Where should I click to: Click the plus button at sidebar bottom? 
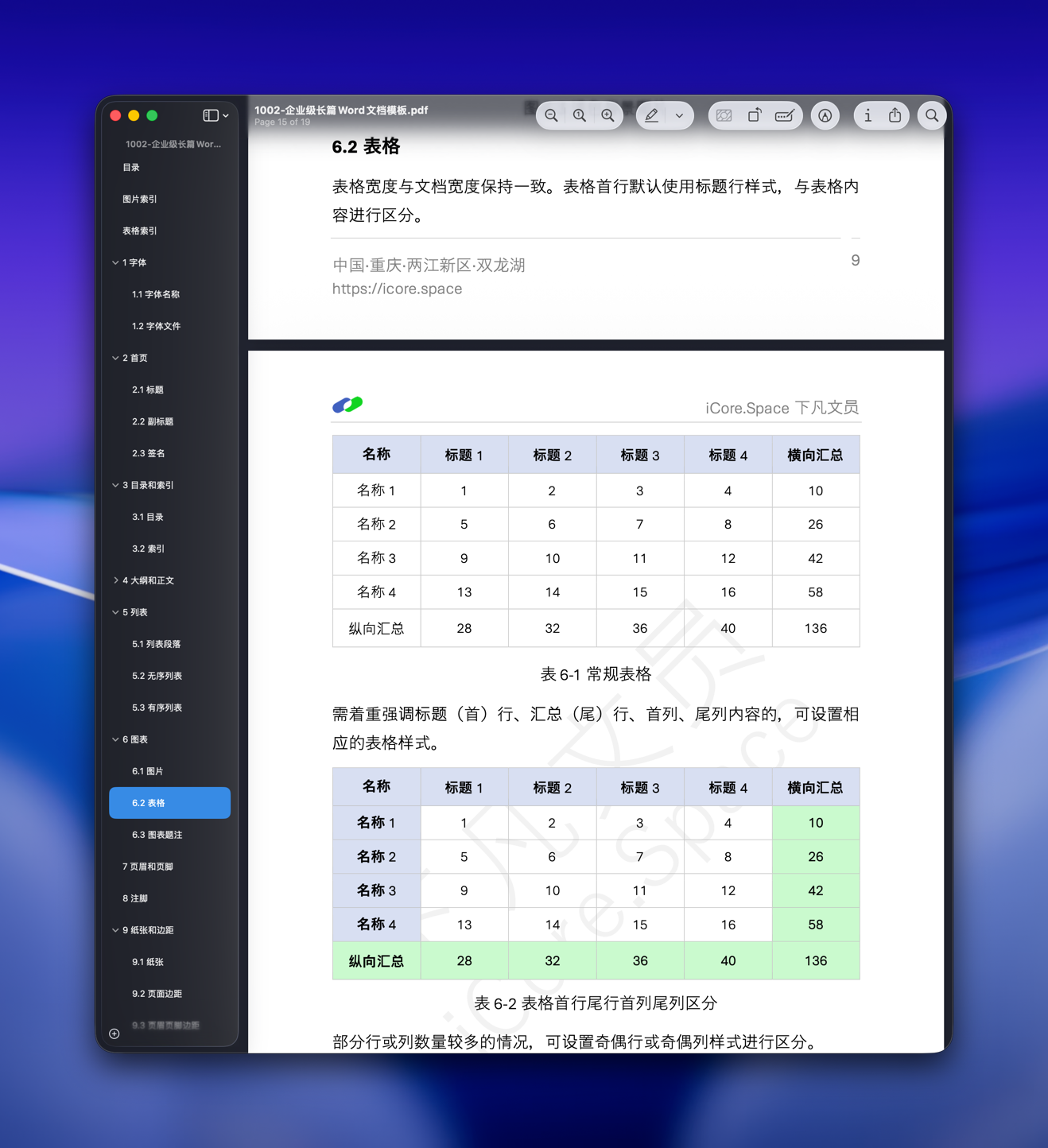114,1034
